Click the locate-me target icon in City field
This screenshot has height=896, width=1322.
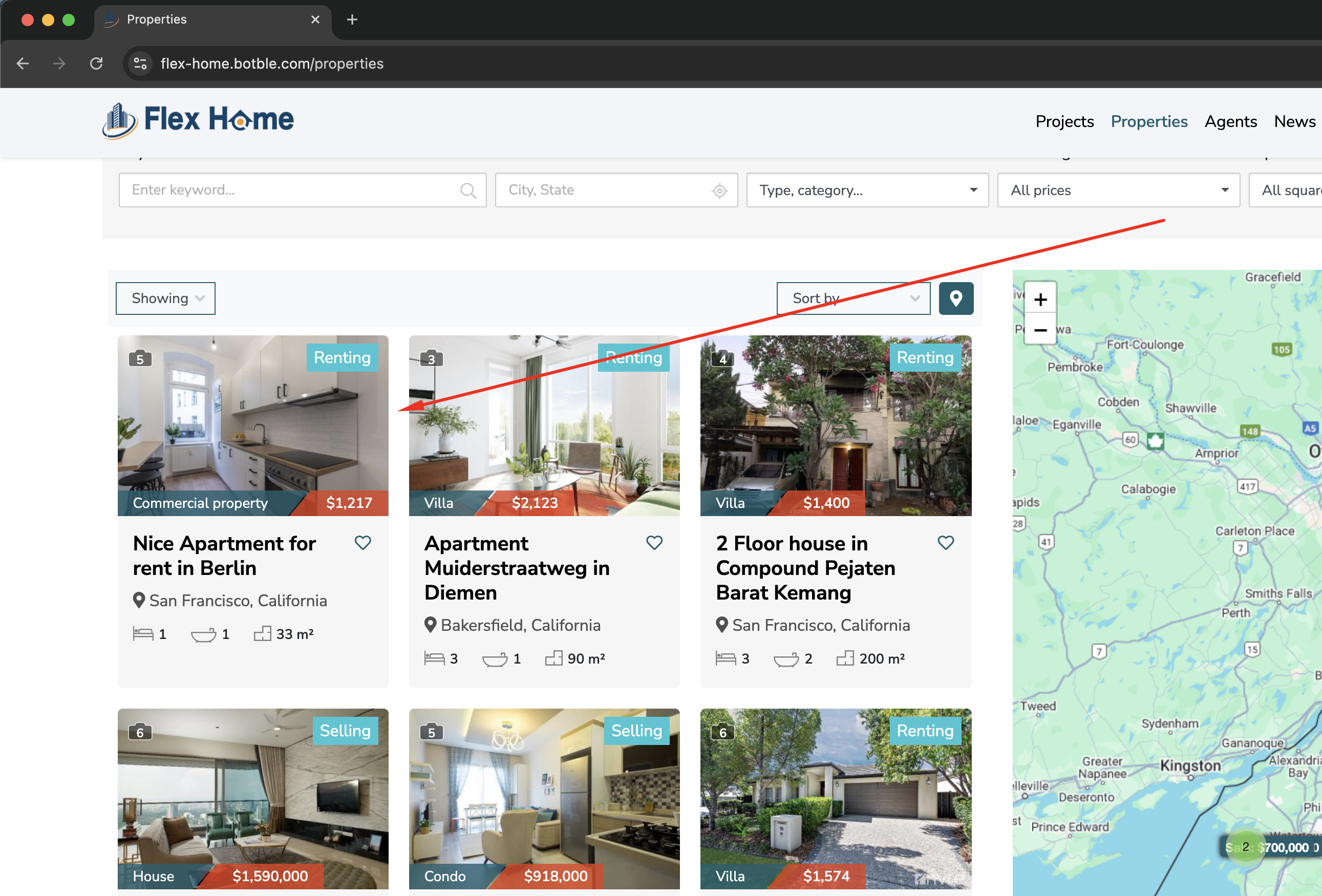pyautogui.click(x=719, y=190)
